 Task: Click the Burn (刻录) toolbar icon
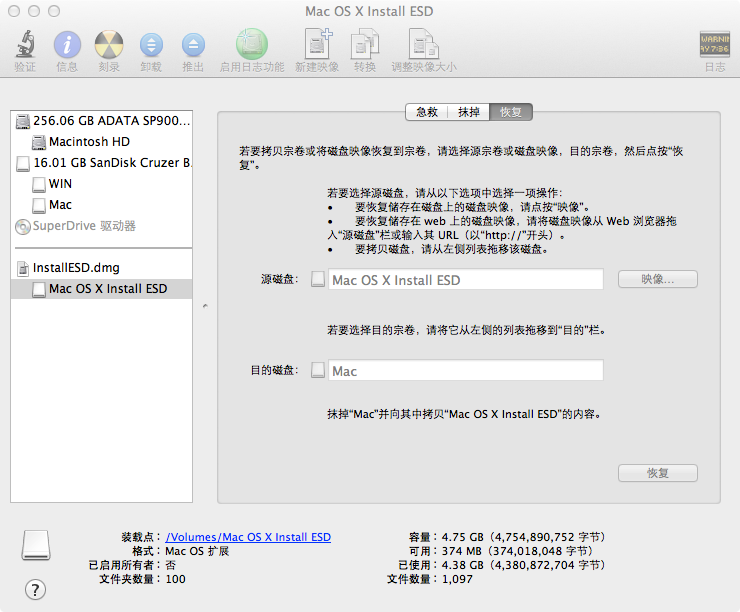pos(109,45)
